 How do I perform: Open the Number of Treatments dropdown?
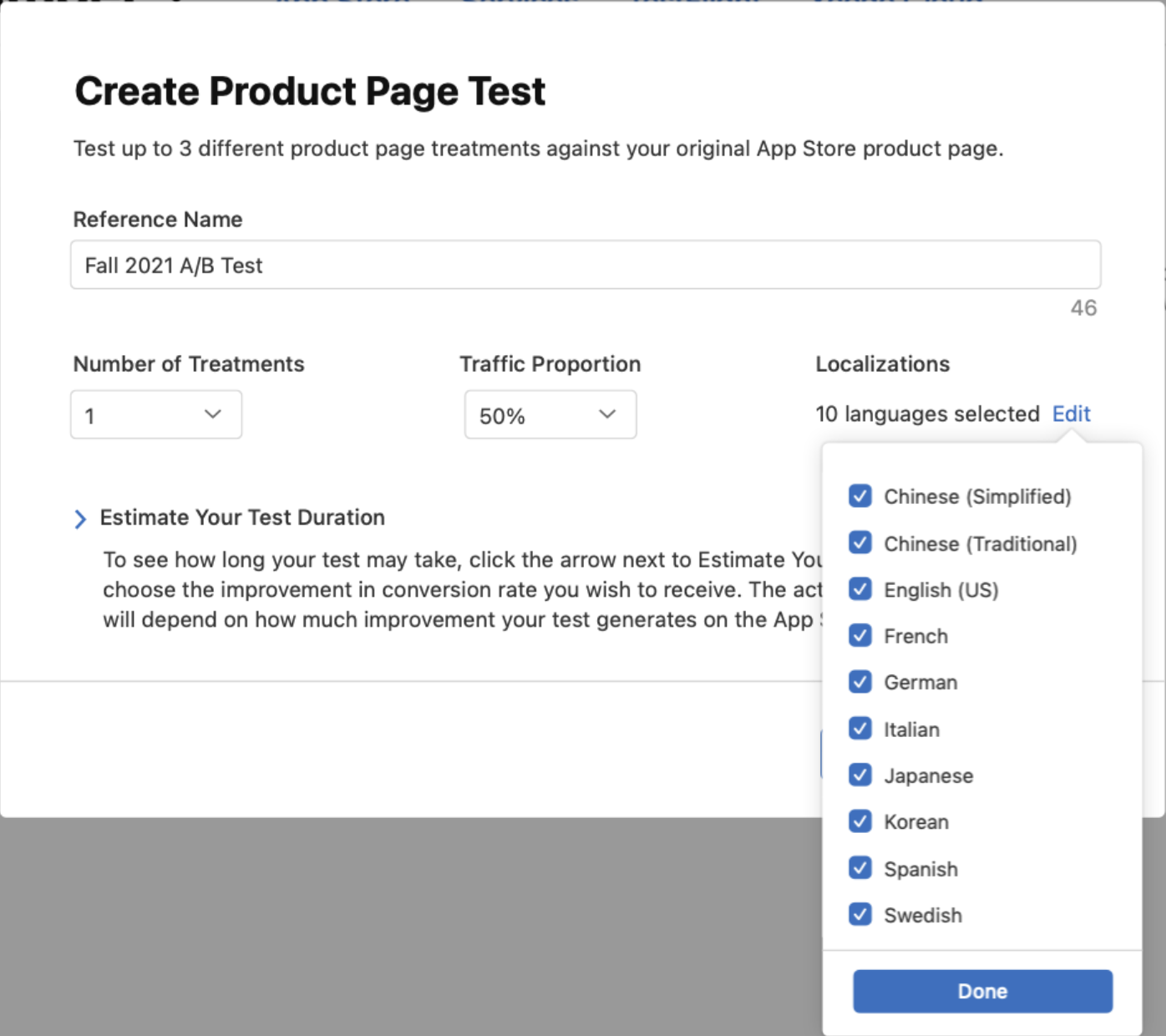(x=155, y=414)
